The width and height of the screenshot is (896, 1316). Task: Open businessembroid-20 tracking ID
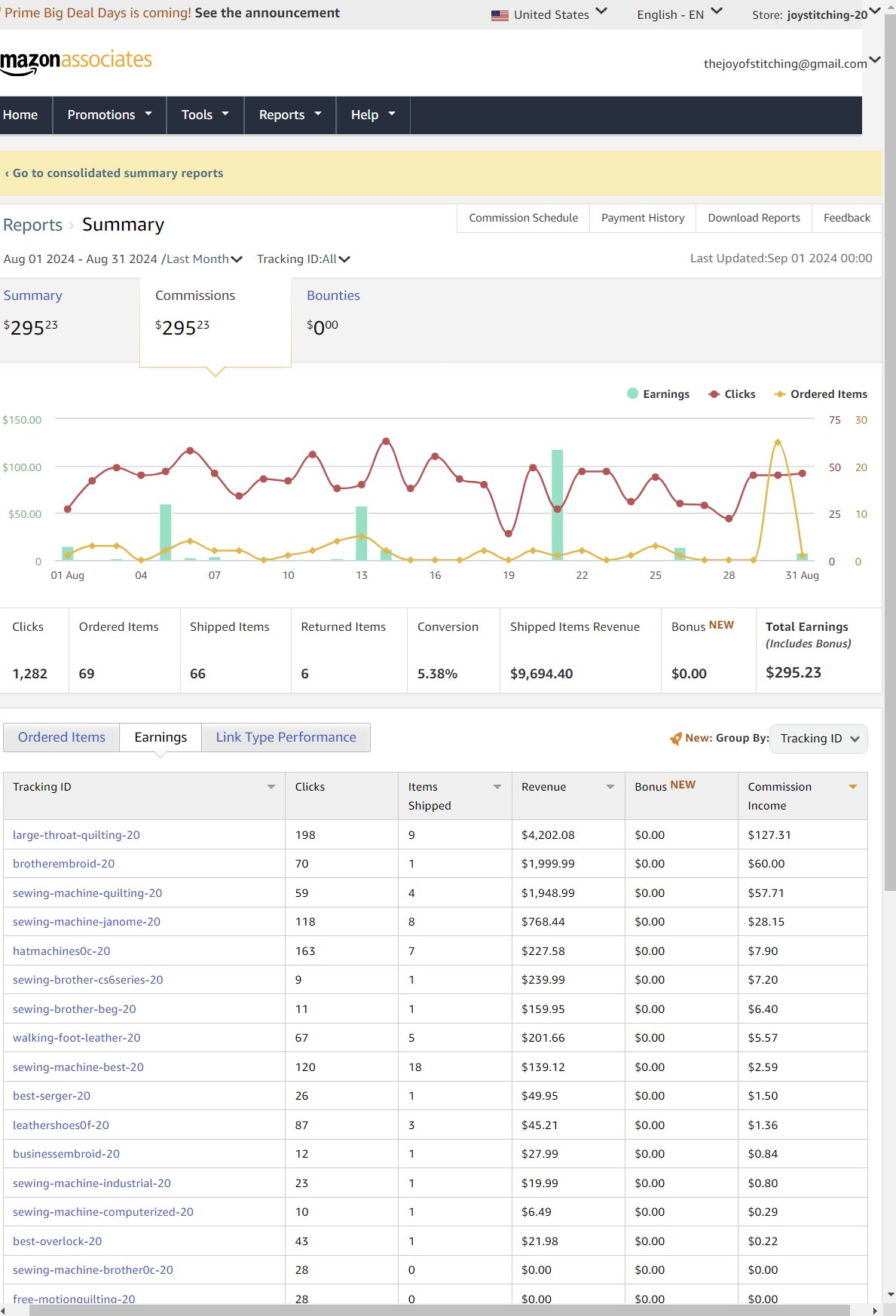click(66, 1154)
